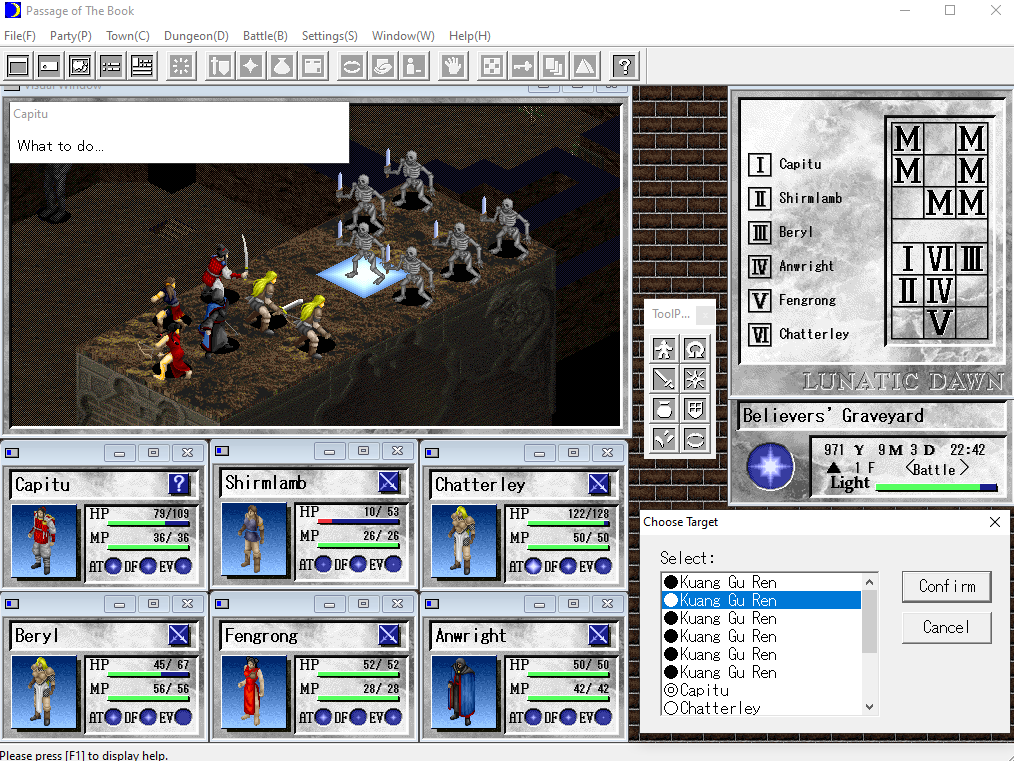Image resolution: width=1014 pixels, height=761 pixels.
Task: Open the Party(P) menu
Action: (x=71, y=36)
